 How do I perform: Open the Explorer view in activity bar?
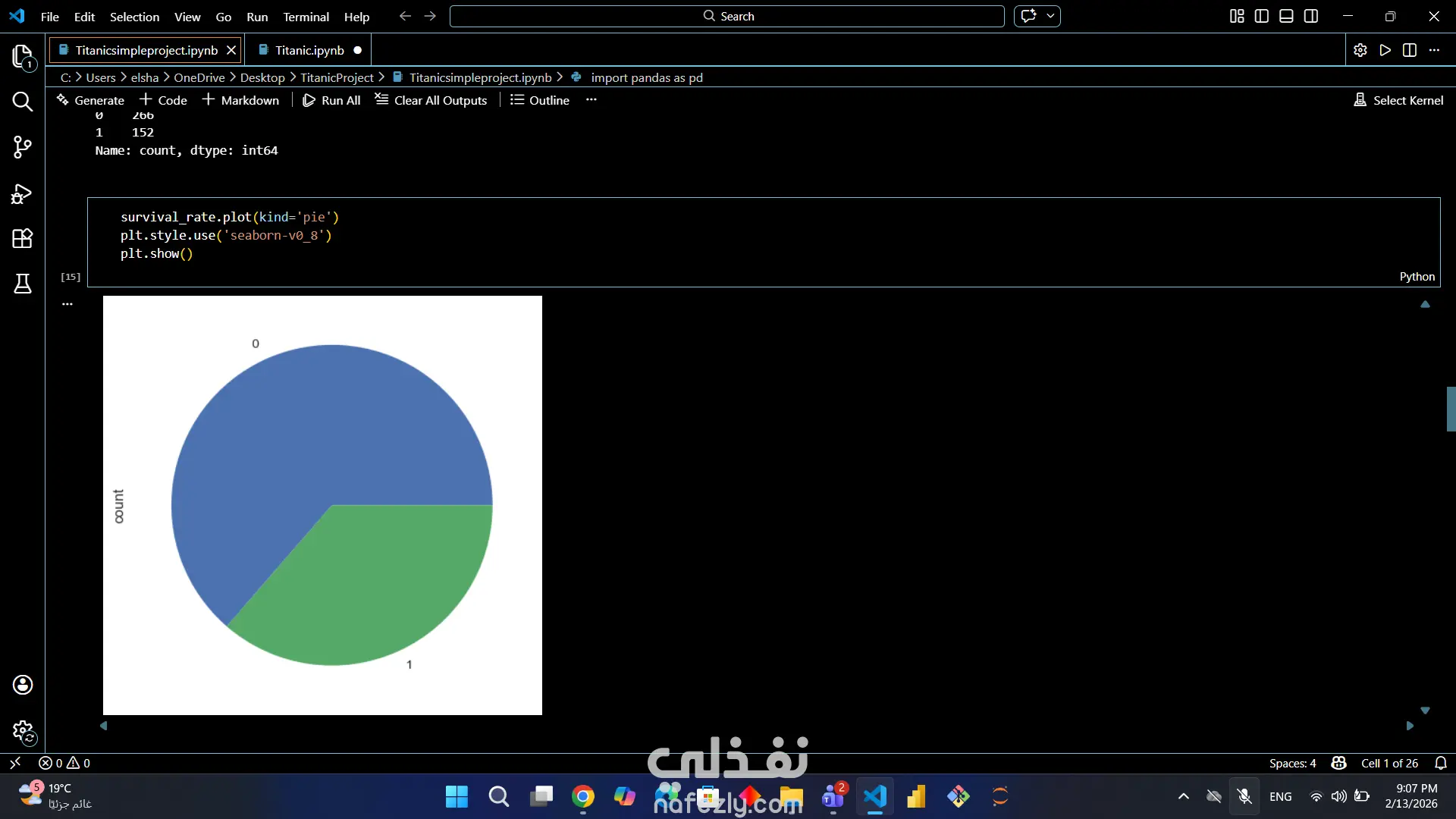pyautogui.click(x=22, y=56)
